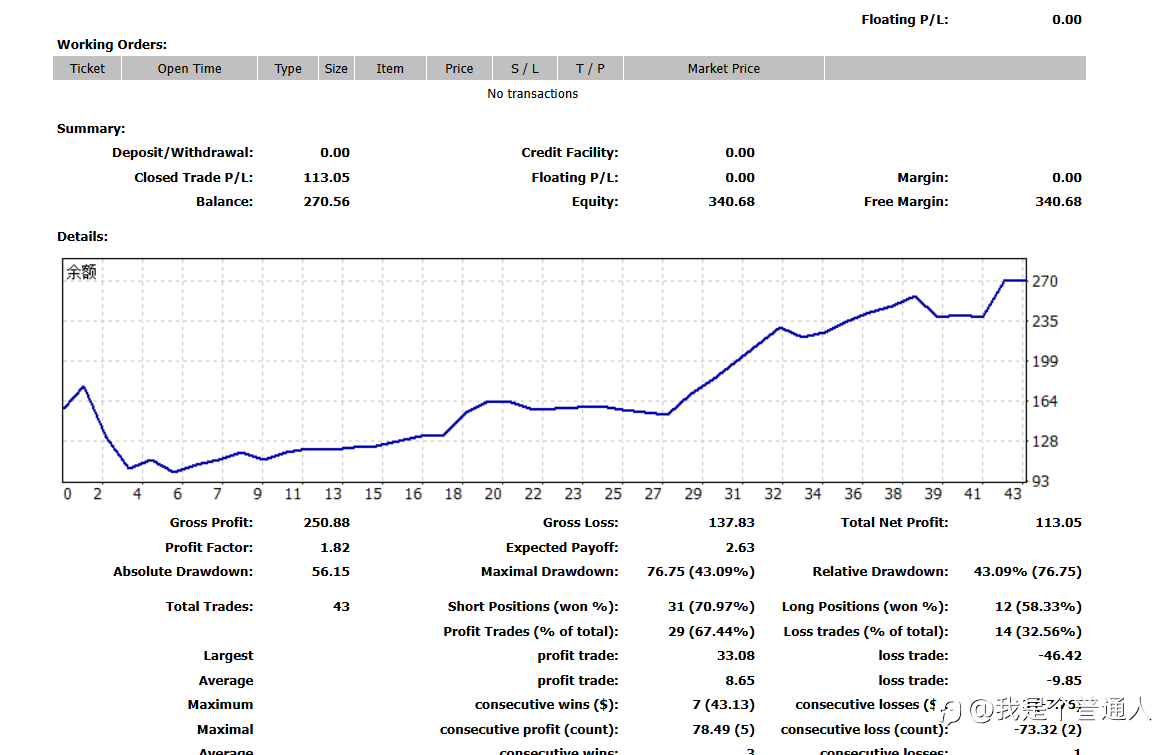
Task: Click the Deposit/Withdrawal label
Action: [x=183, y=152]
